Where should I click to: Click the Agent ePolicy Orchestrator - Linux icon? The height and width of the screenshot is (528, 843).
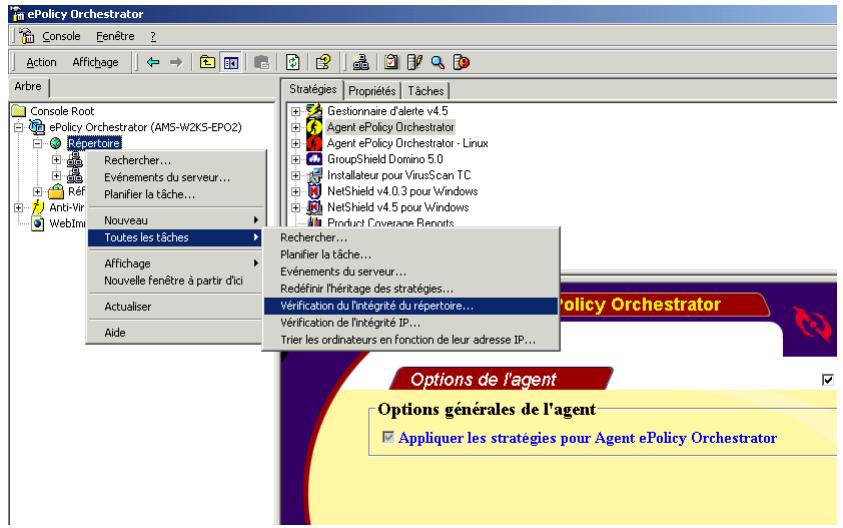(x=314, y=143)
